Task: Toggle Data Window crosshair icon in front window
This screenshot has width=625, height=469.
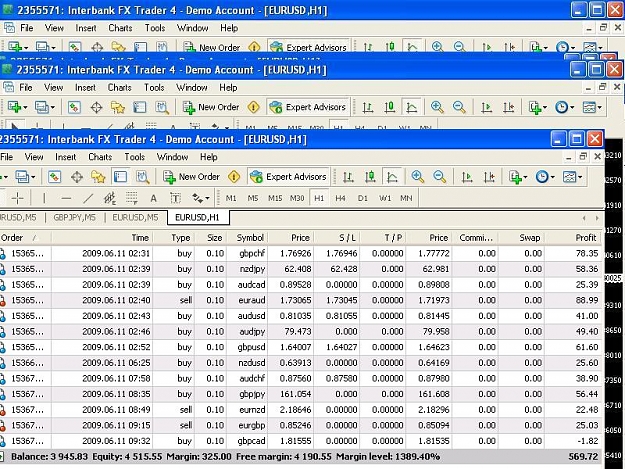Action: click(77, 177)
